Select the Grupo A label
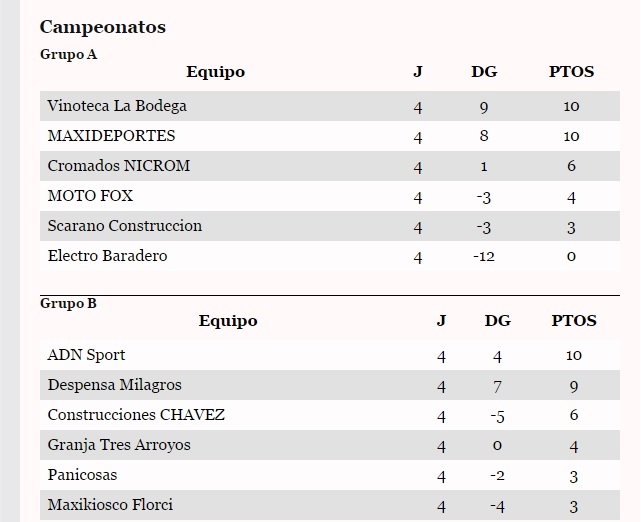Screen dimensions: 641x522 tap(68, 54)
